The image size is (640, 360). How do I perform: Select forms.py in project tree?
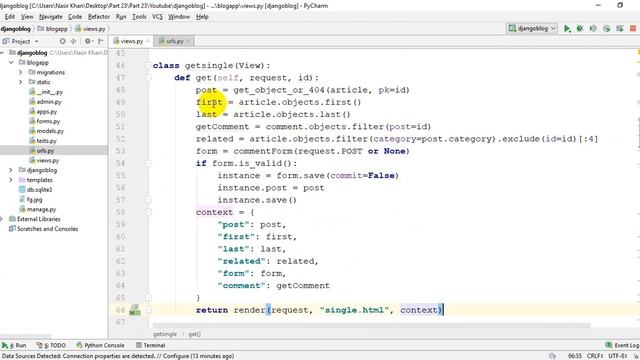tap(44, 122)
